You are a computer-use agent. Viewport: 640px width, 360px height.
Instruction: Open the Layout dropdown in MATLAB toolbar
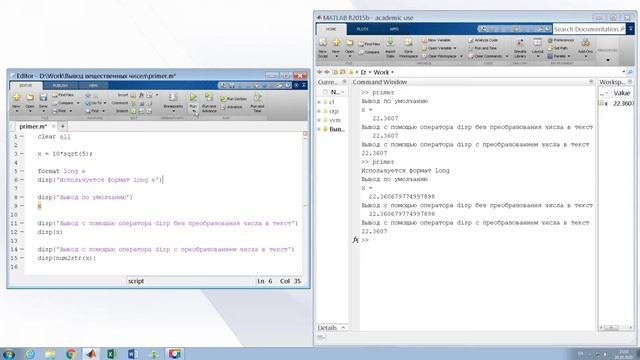pyautogui.click(x=538, y=56)
